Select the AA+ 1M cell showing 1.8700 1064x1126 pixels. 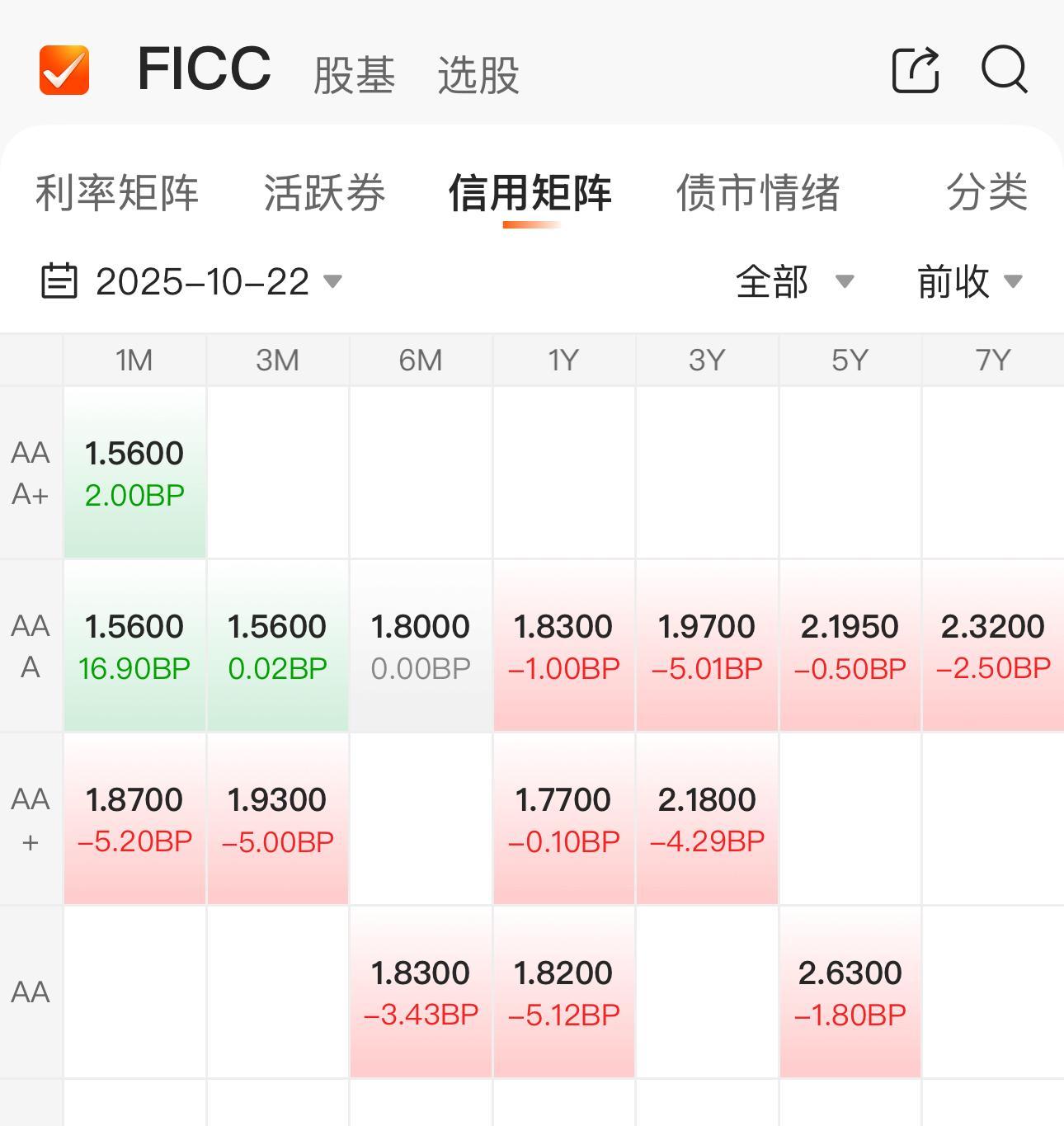tap(134, 819)
